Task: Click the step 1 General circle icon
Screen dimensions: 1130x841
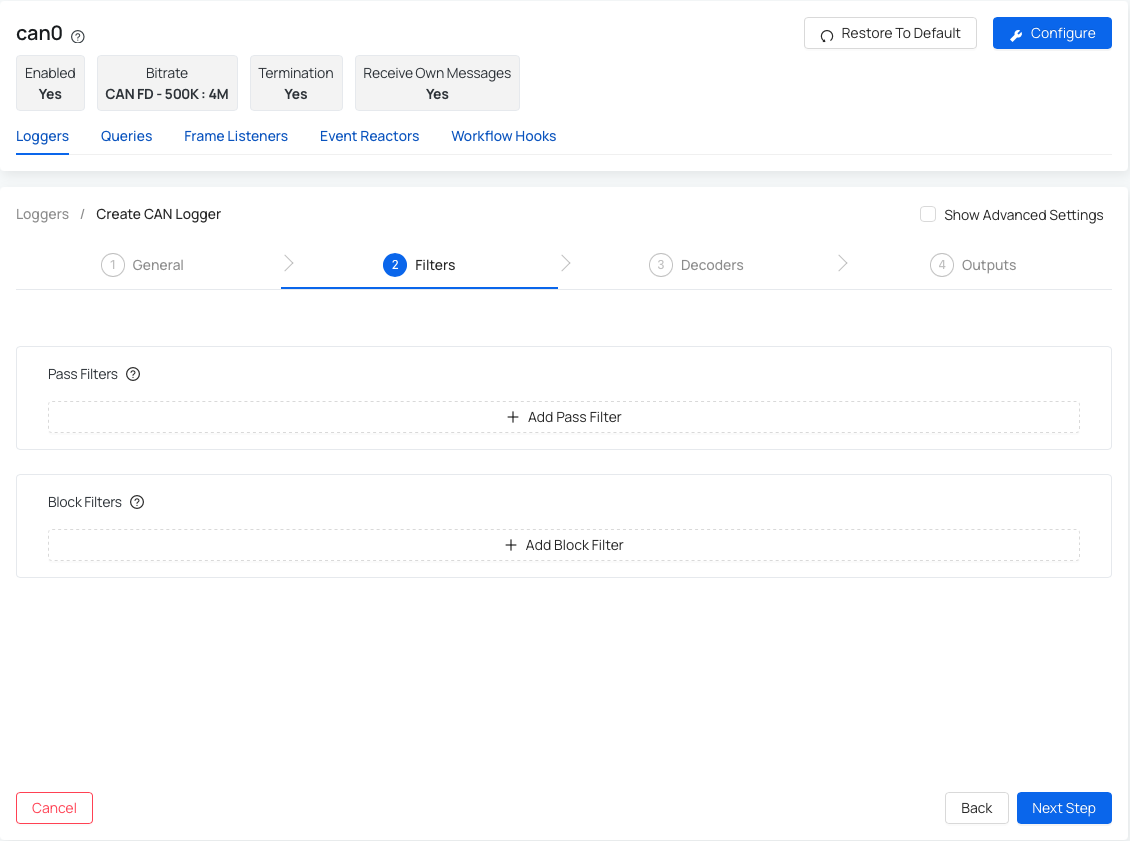Action: pos(112,265)
